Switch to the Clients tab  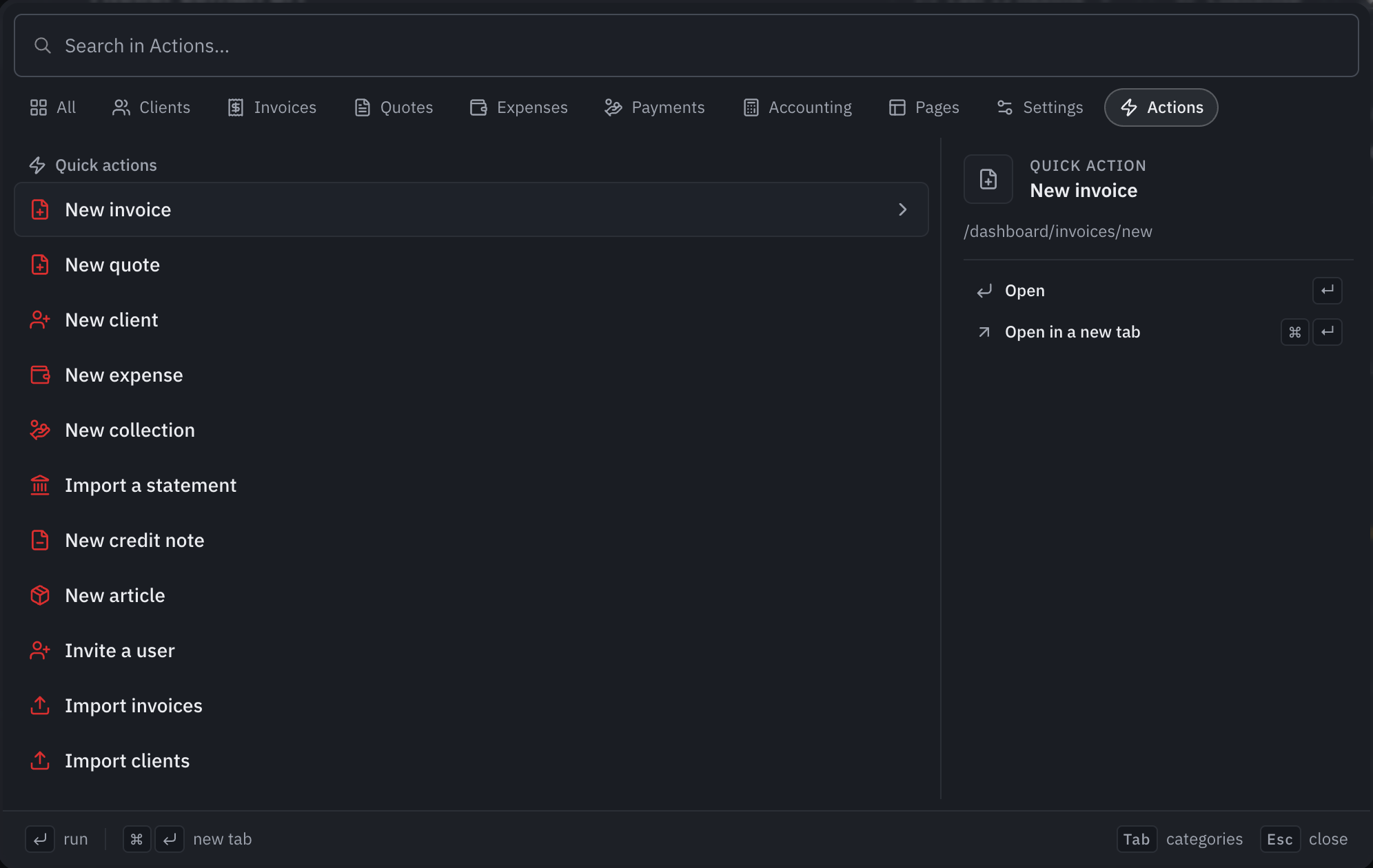151,107
